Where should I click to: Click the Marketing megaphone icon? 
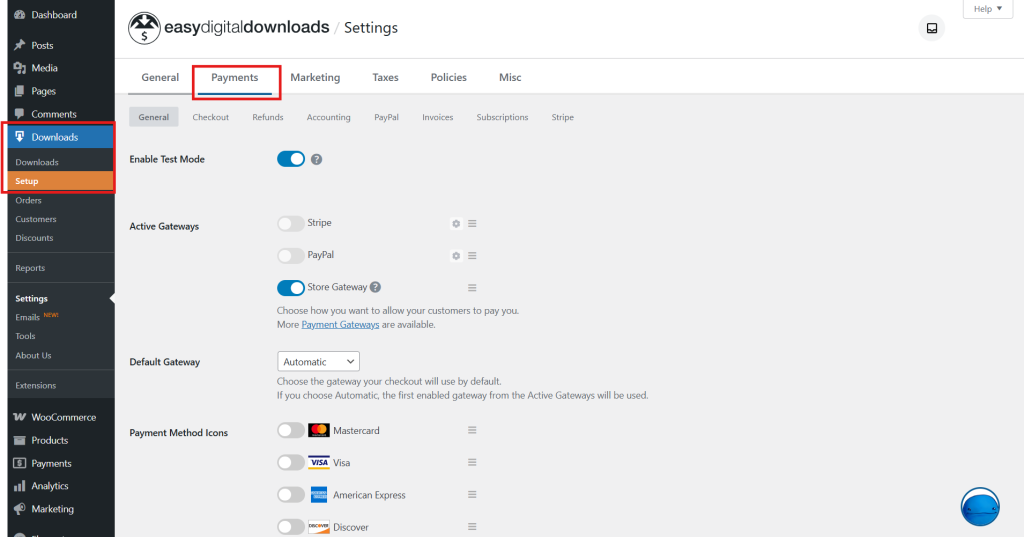pyautogui.click(x=20, y=509)
